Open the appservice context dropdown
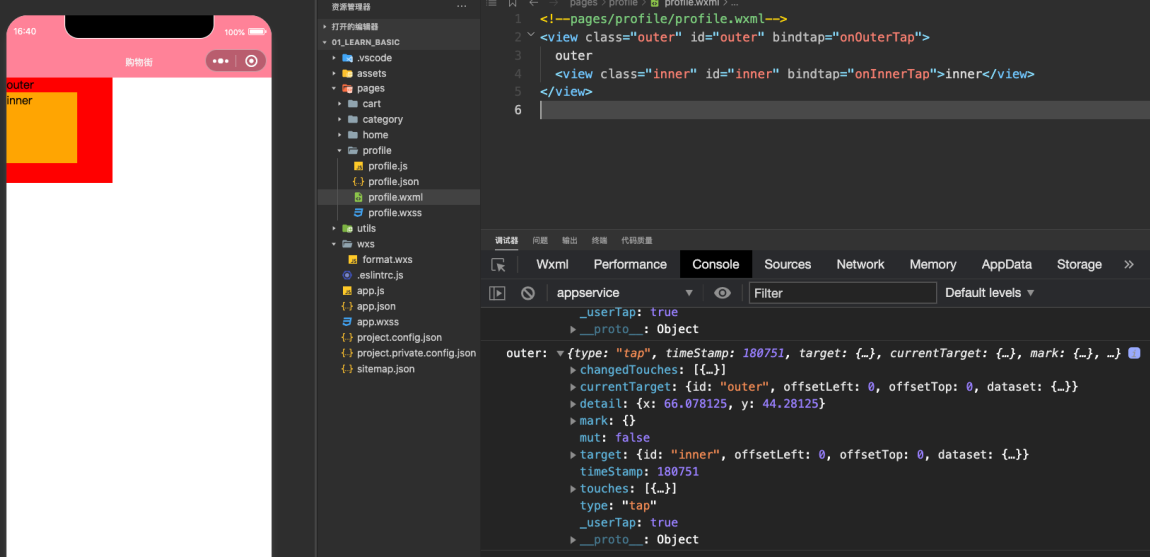Screen dimensions: 1150x557 (x=625, y=293)
